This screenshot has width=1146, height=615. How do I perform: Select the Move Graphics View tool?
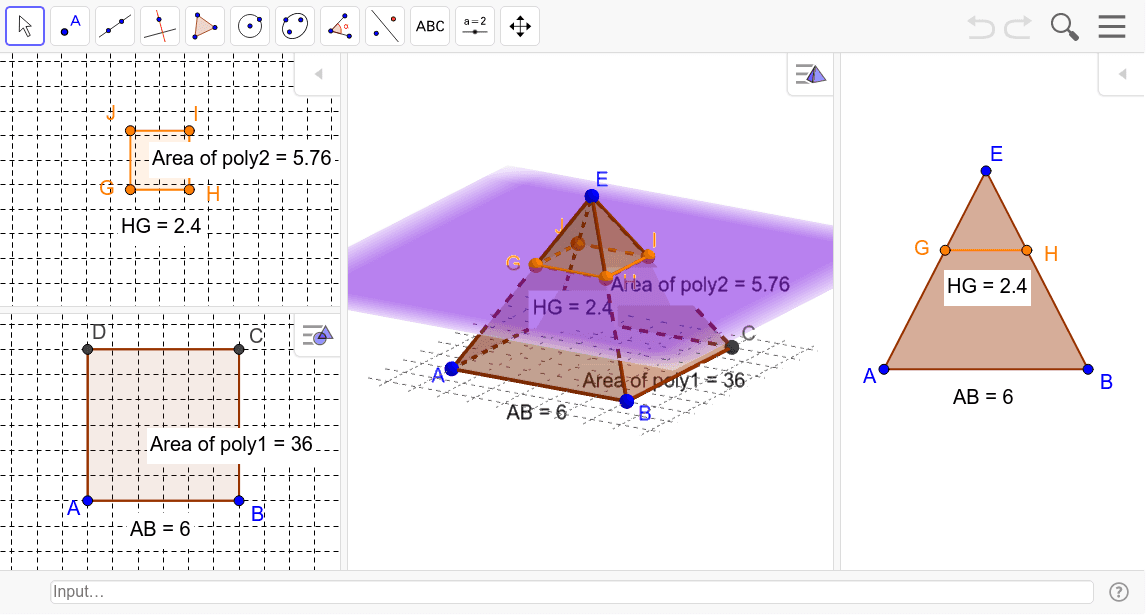click(x=520, y=26)
